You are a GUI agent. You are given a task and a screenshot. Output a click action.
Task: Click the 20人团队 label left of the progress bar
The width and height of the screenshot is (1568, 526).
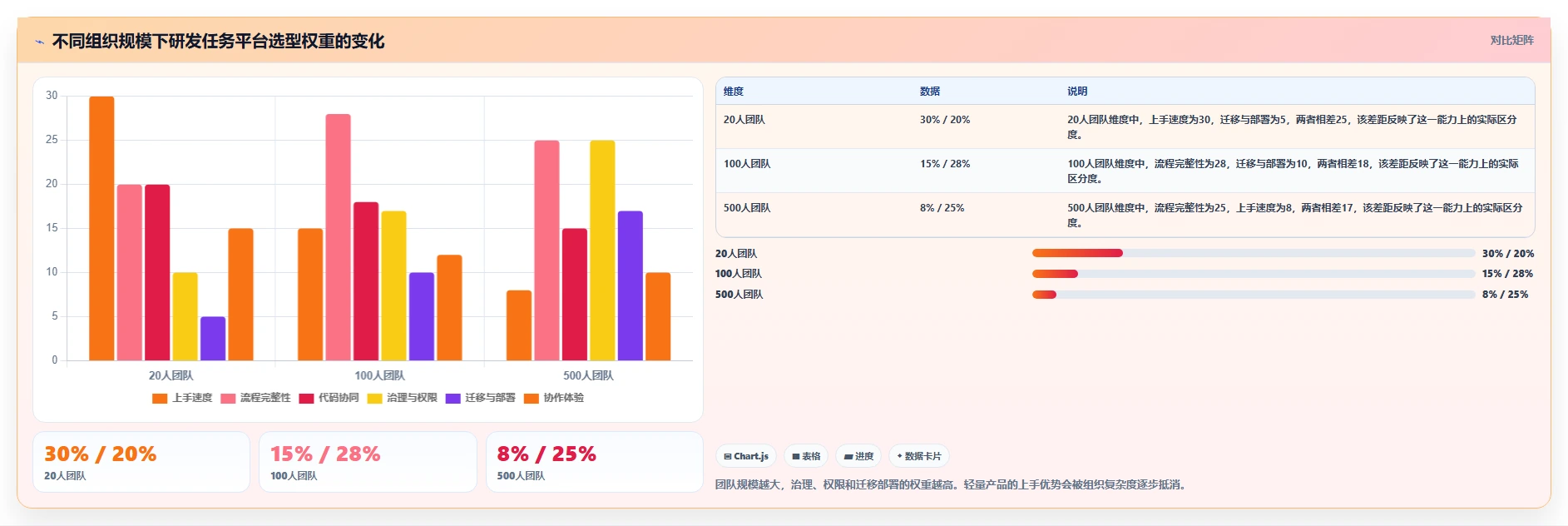(x=736, y=254)
